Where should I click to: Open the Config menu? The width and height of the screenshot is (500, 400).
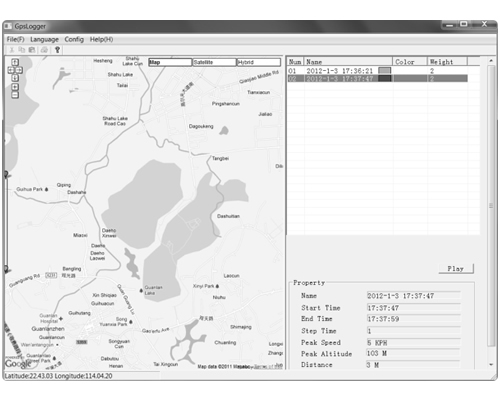74,39
